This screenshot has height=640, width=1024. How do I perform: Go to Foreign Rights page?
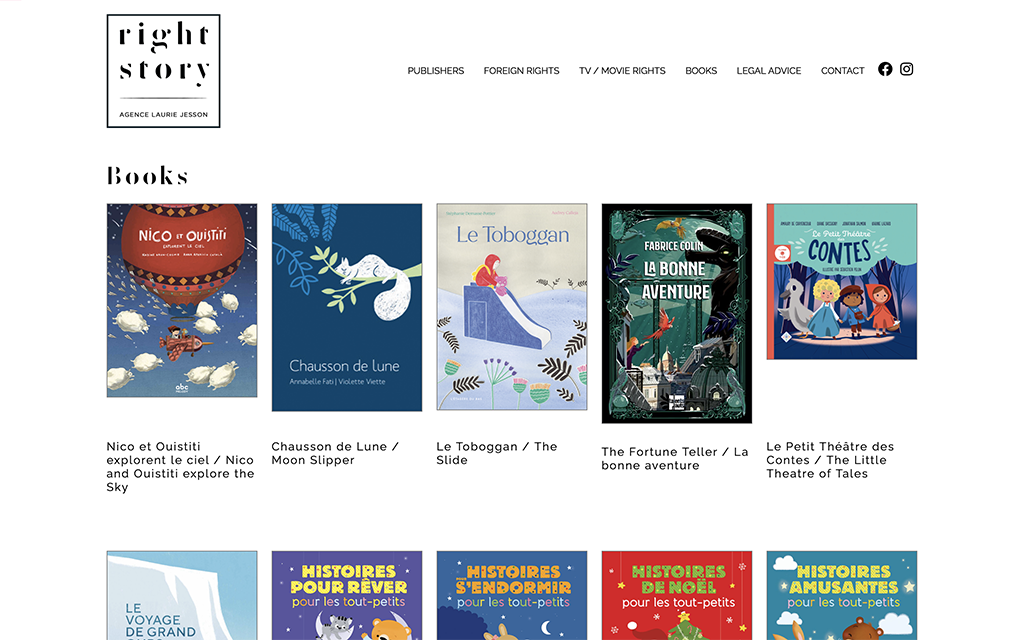[x=521, y=71]
